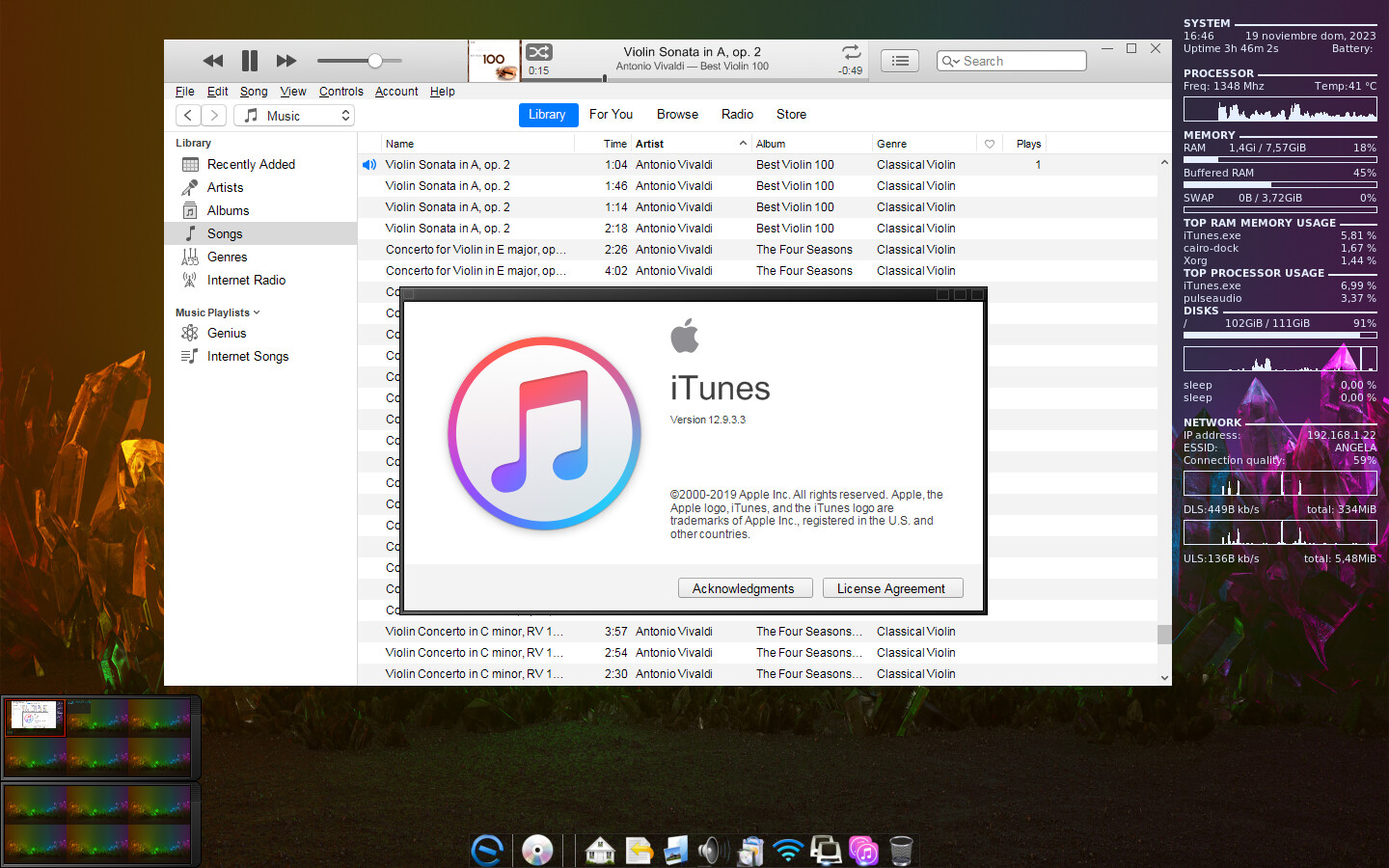Switch to the For You tab
The width and height of the screenshot is (1389, 868).
coord(611,114)
